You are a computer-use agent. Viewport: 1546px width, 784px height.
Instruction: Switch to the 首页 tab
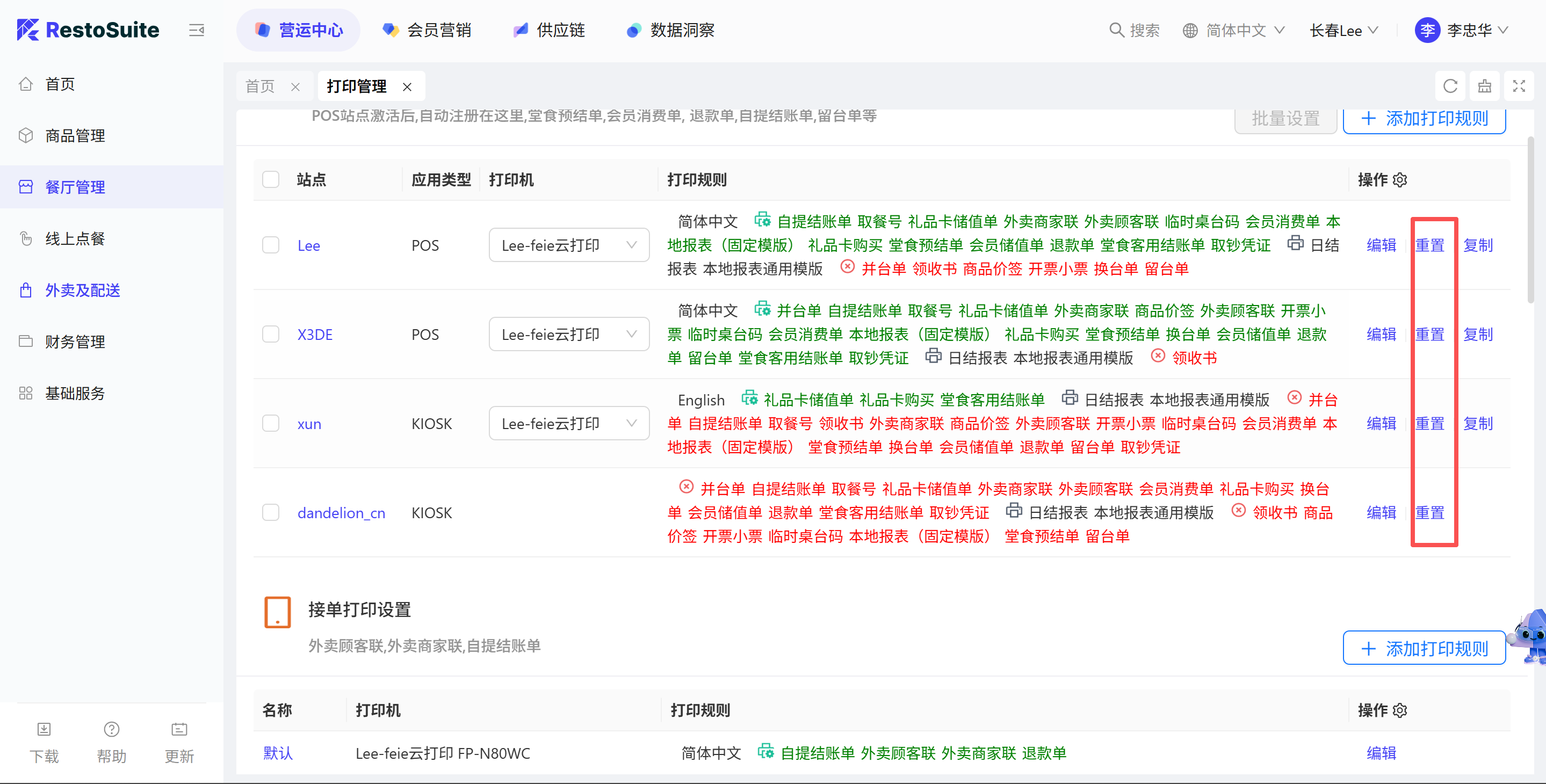coord(260,86)
